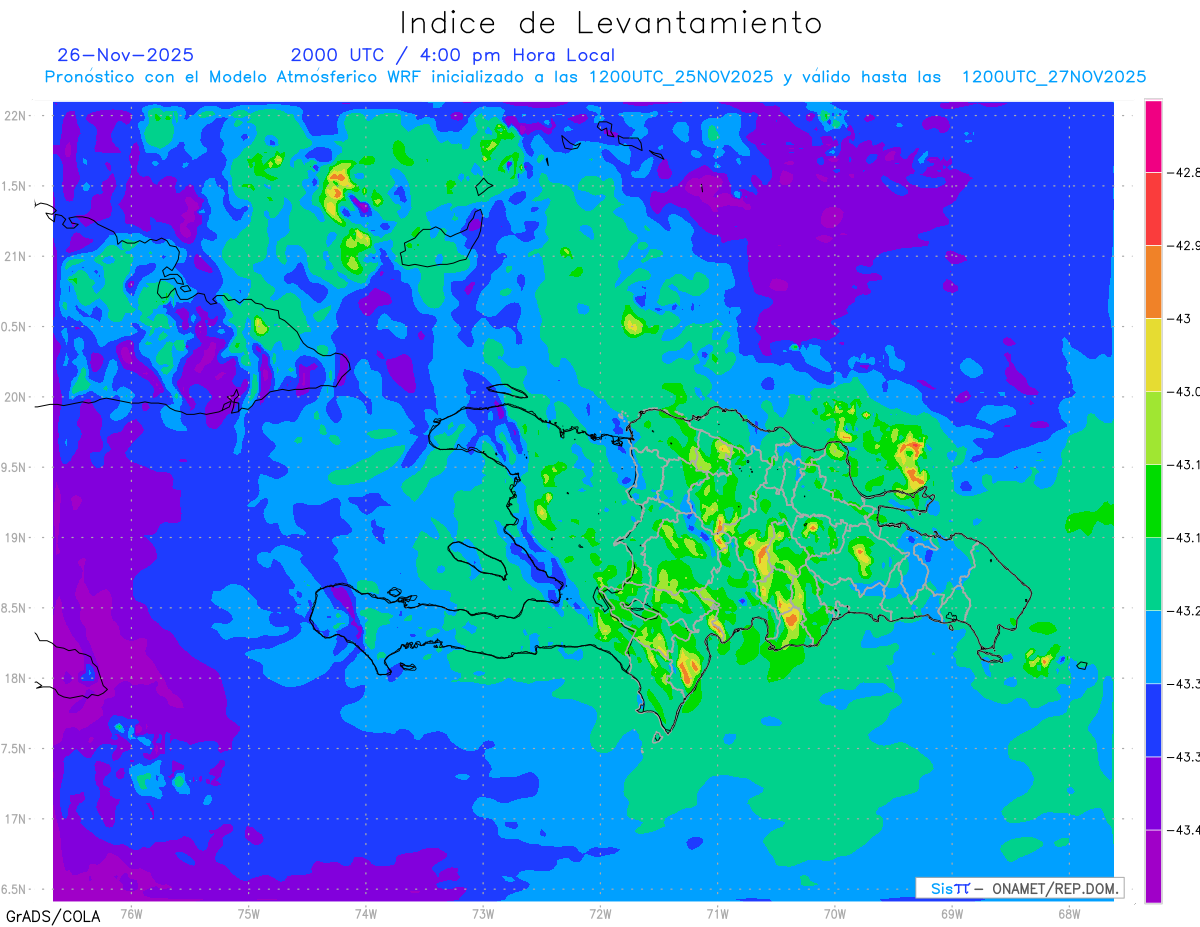This screenshot has width=1200, height=927.
Task: Click the '73W' longitude label
Action: coord(483,914)
